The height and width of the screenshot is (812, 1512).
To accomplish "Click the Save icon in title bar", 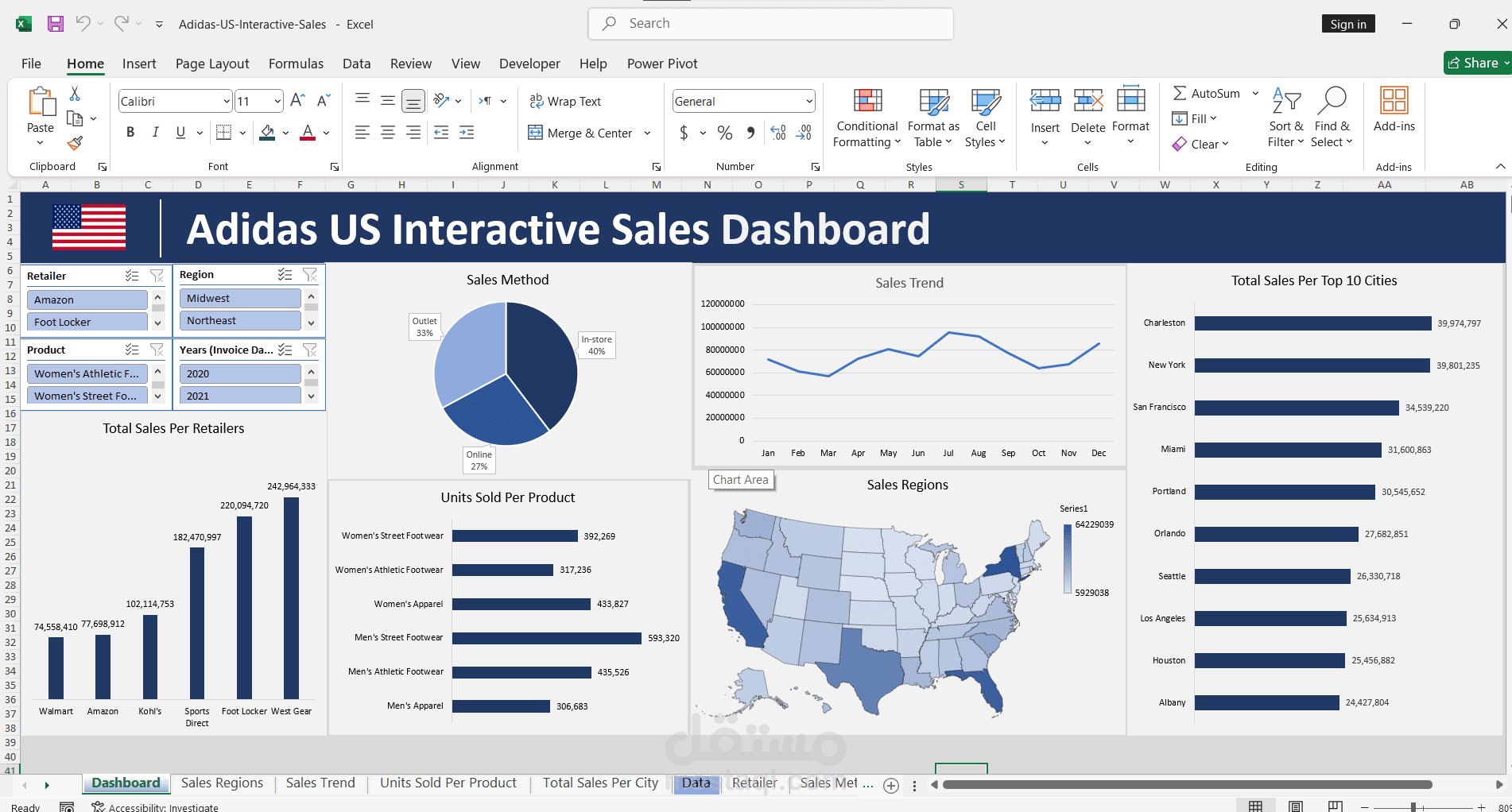I will (55, 24).
